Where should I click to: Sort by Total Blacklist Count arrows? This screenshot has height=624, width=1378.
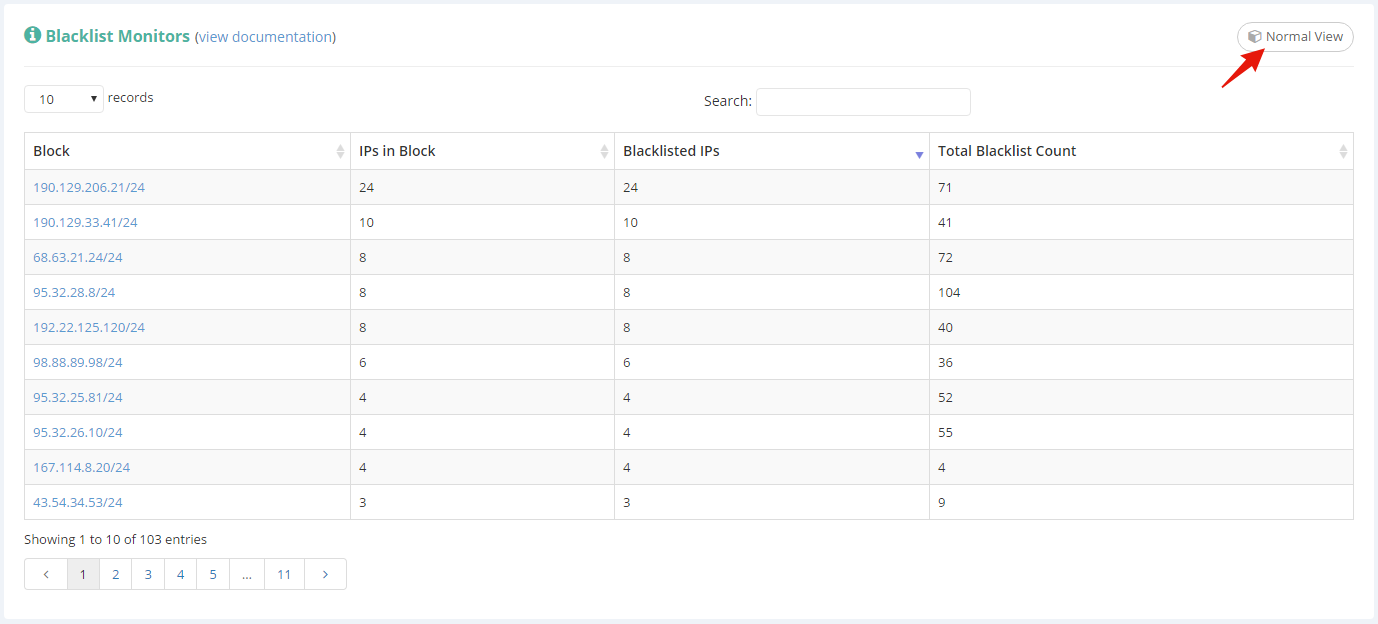(x=1343, y=152)
